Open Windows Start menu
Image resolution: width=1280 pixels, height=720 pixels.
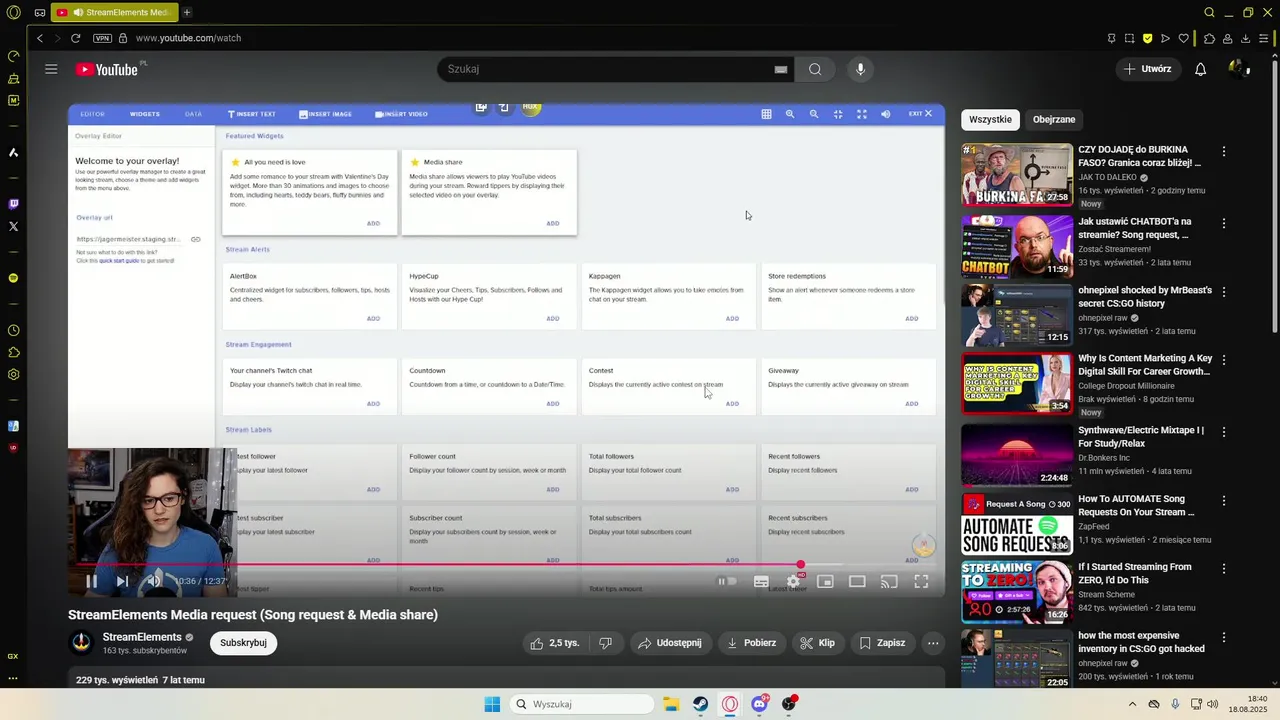492,704
